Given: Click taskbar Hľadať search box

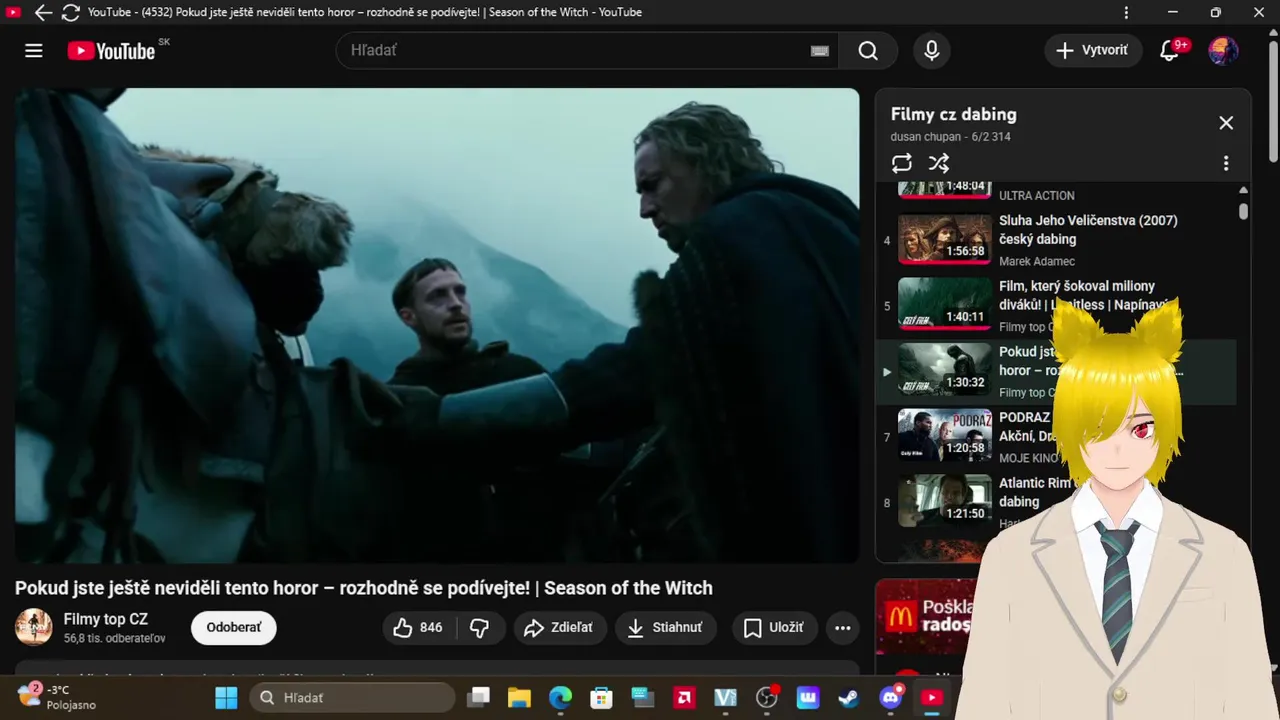Looking at the screenshot, I should click(352, 697).
